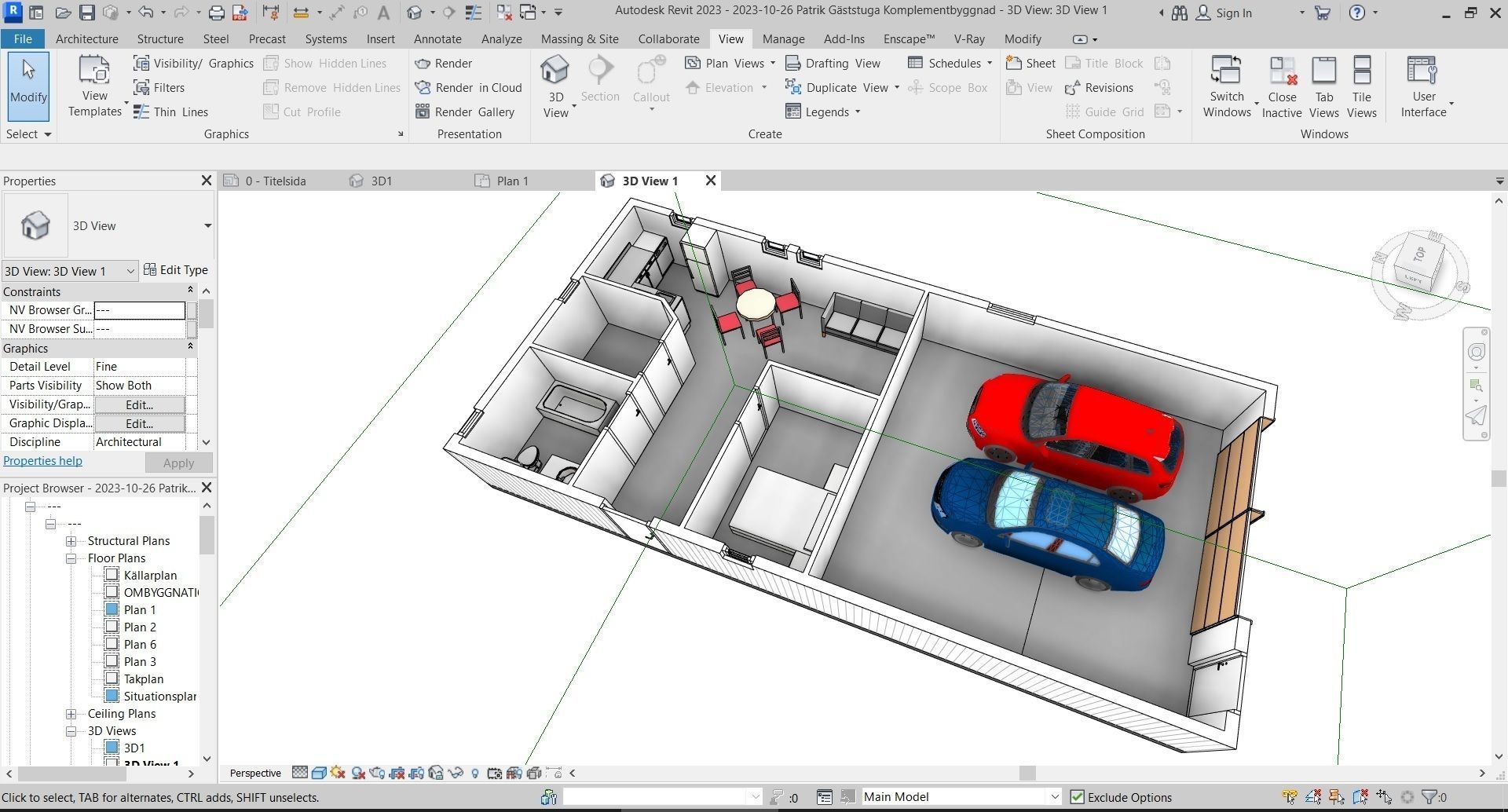Image resolution: width=1508 pixels, height=812 pixels.
Task: Click the Project Browser horizontal scrollbar thumb
Action: point(72,774)
